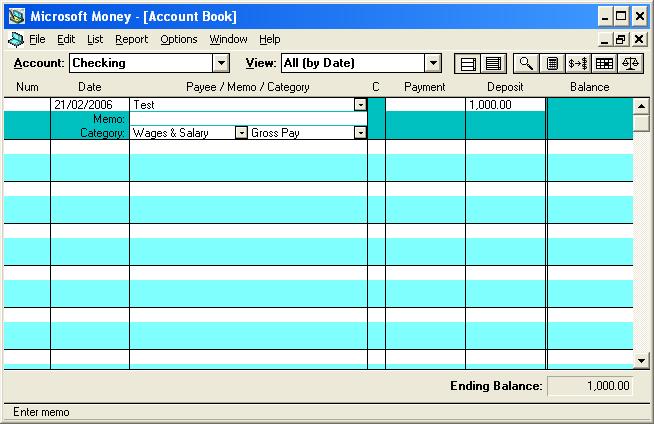
Task: Close the inner Account Book window
Action: [639, 40]
